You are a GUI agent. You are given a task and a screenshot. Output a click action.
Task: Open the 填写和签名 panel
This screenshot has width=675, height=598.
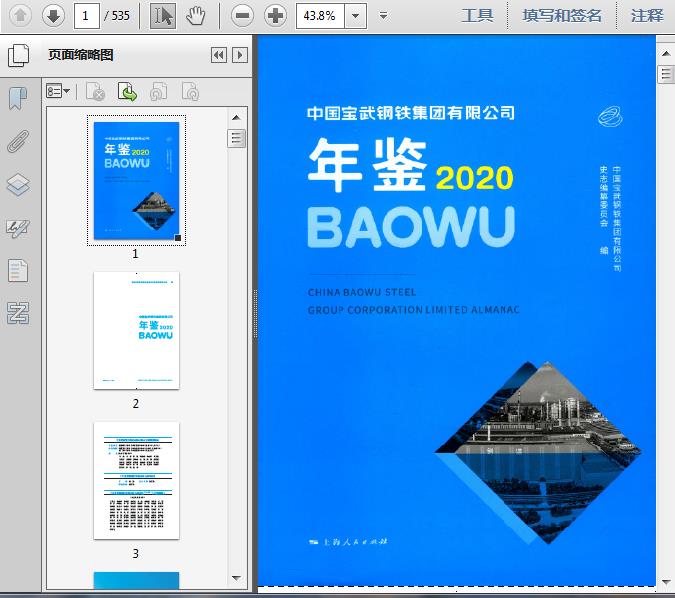click(x=562, y=15)
